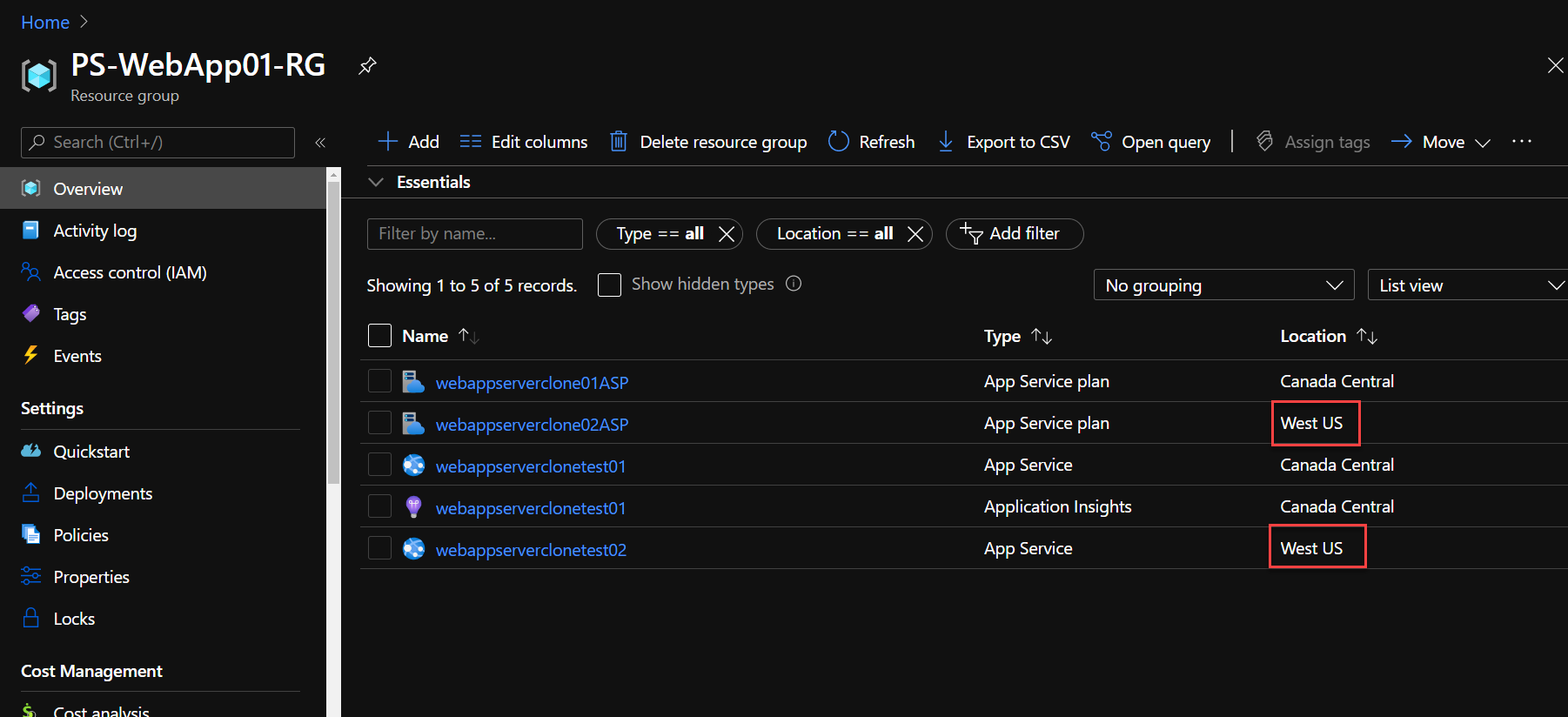Screen dimensions: 1568x717
Task: Click the Open query icon
Action: 1101,142
